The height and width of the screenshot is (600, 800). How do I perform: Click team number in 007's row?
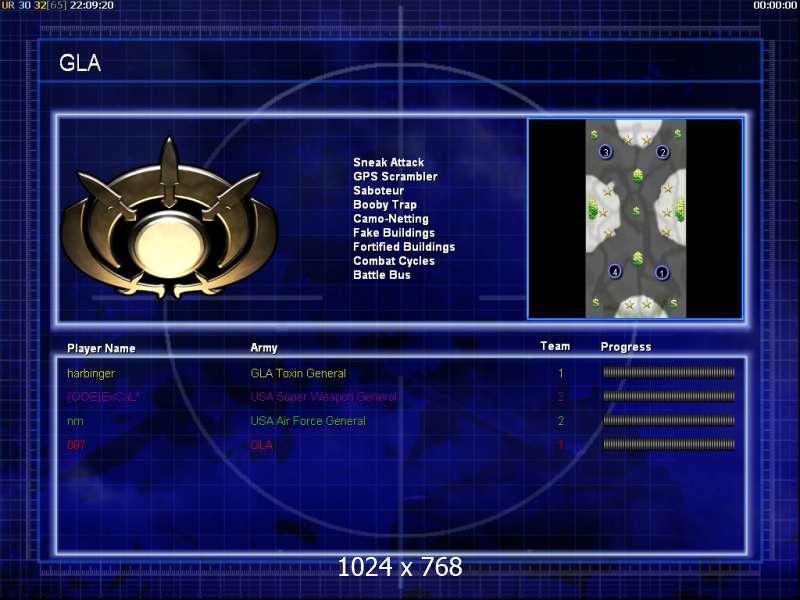point(561,445)
